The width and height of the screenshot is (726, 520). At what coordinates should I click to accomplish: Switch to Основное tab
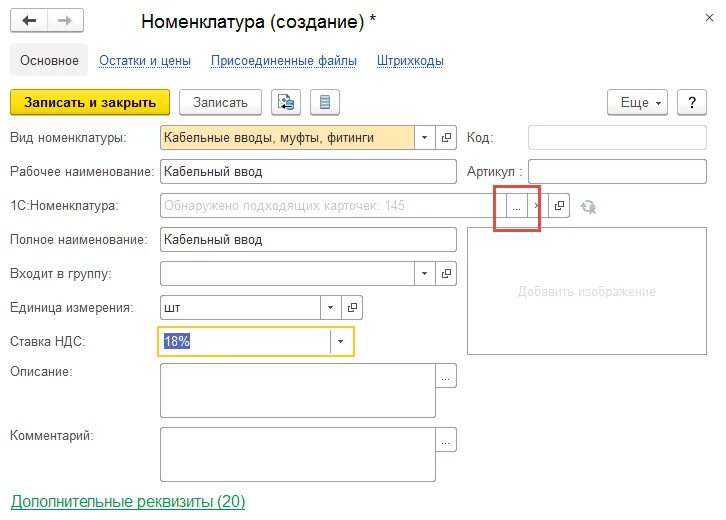[49, 60]
